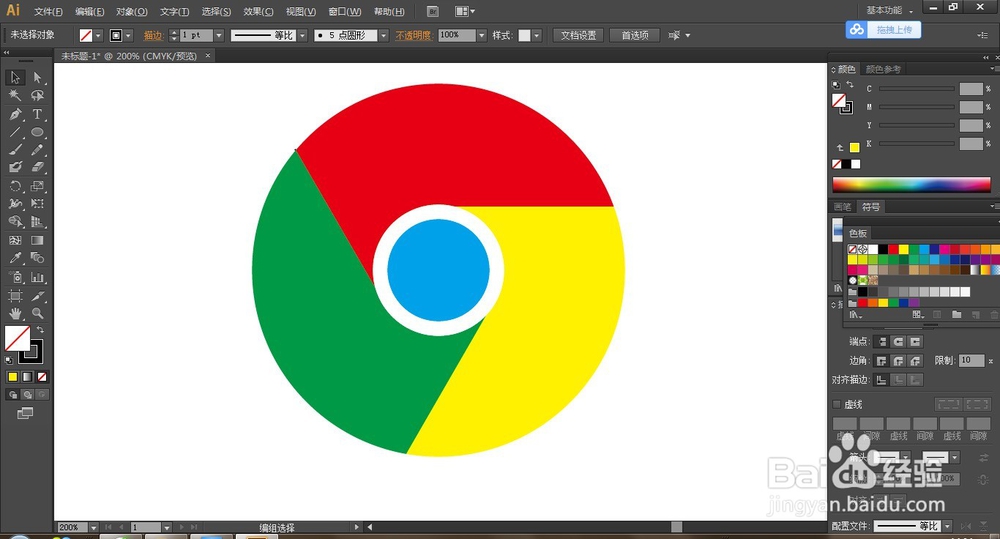This screenshot has width=1000, height=539.
Task: Select the Perspective Grid tool
Action: pyautogui.click(x=37, y=222)
